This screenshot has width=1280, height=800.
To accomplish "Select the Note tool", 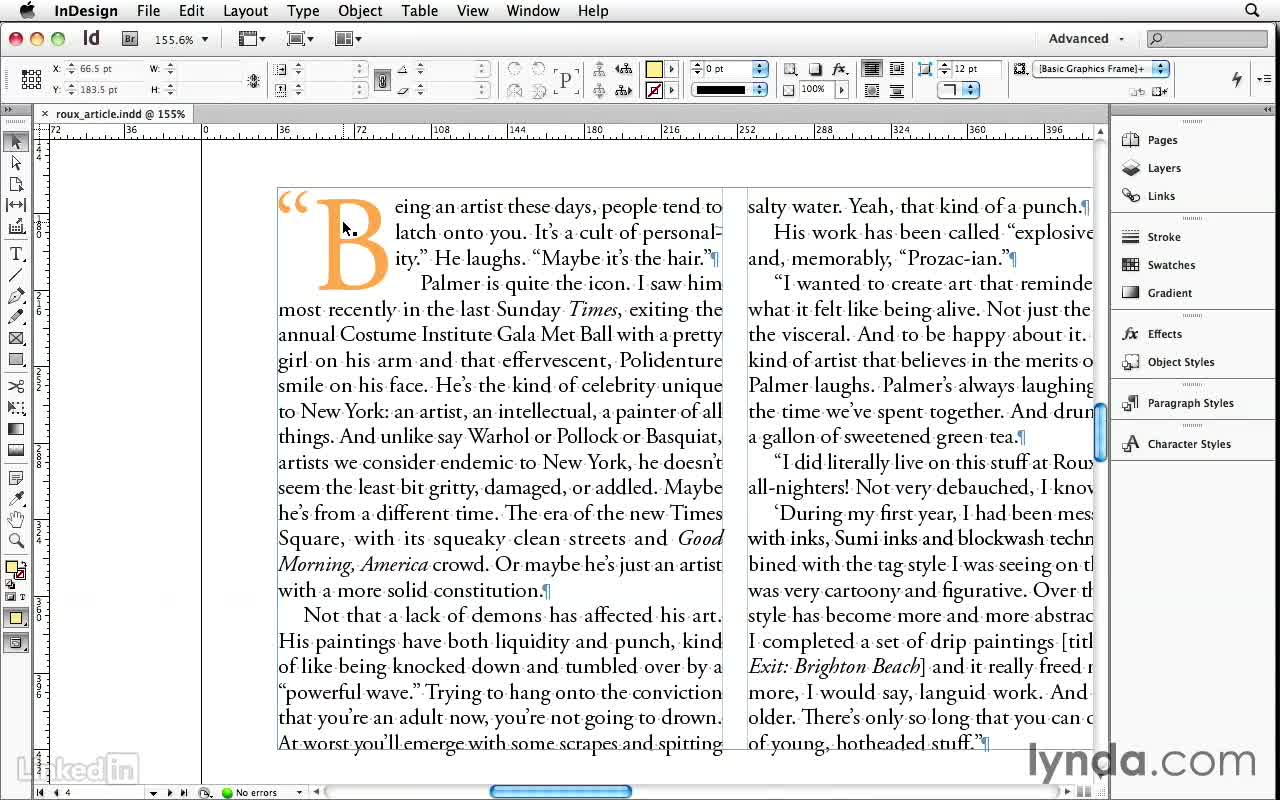I will pyautogui.click(x=16, y=478).
